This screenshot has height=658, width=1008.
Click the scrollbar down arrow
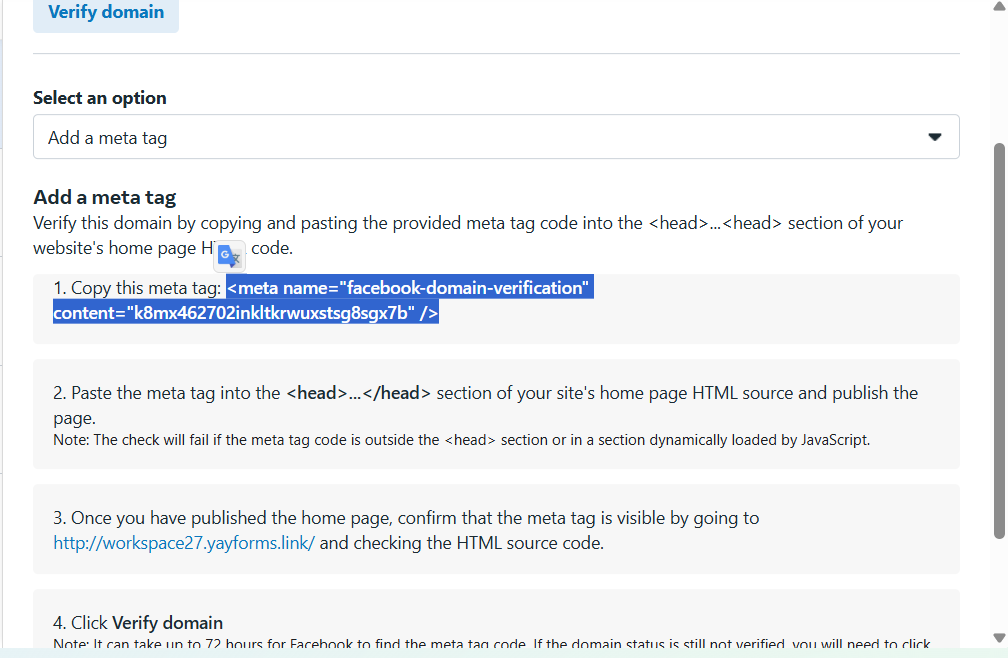tap(998, 637)
